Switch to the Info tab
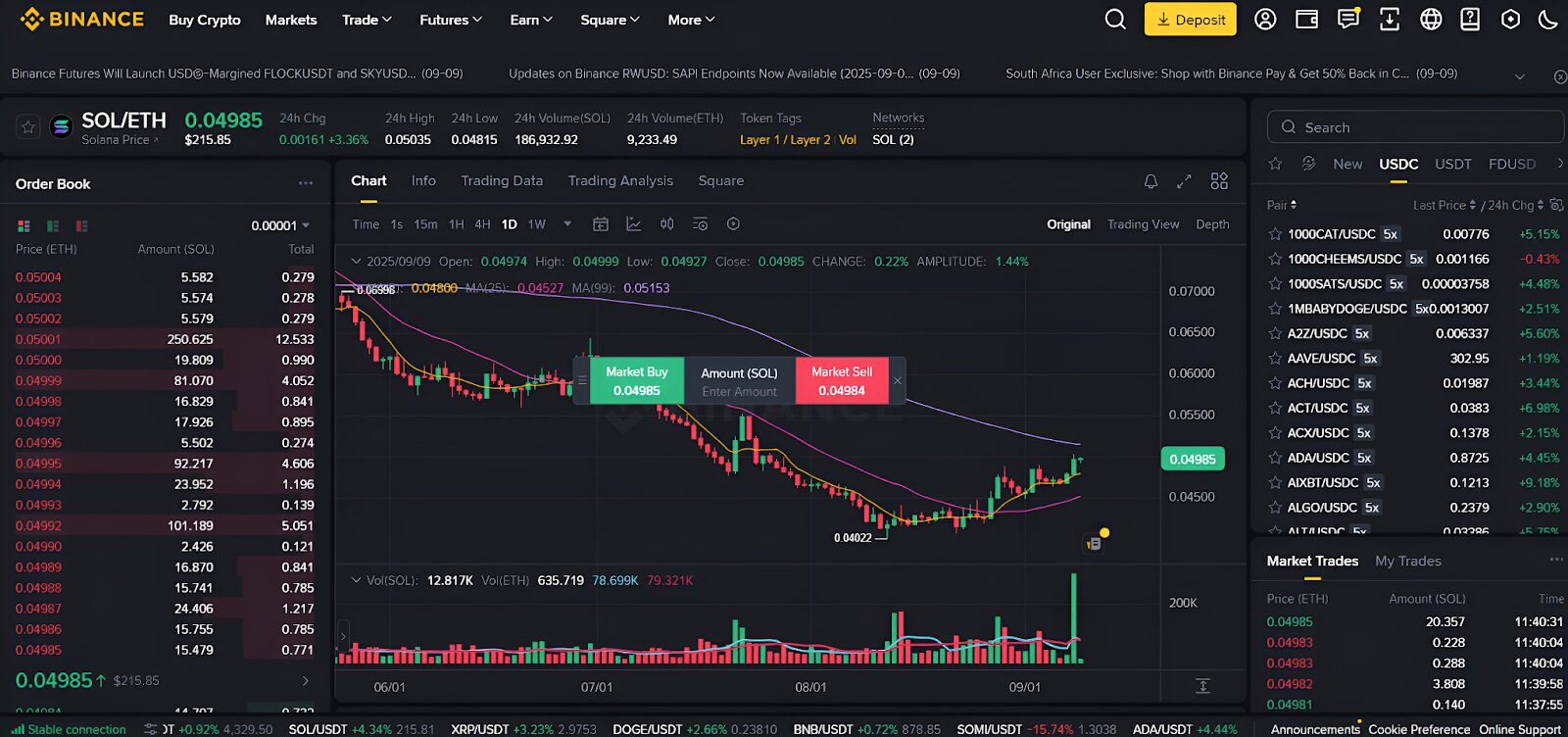 [x=423, y=181]
